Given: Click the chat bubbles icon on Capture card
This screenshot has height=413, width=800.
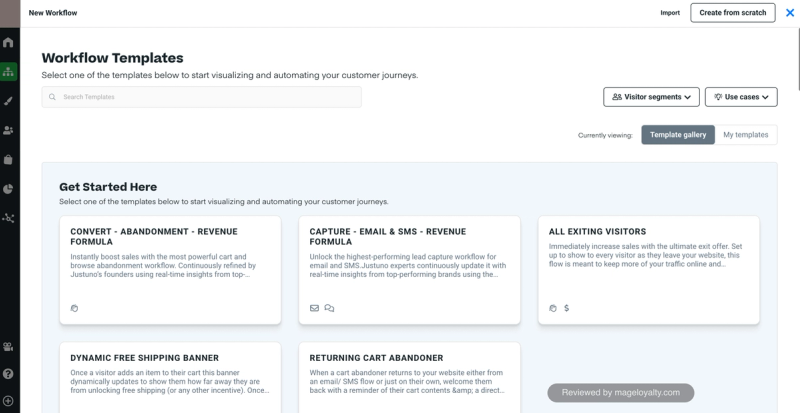Looking at the screenshot, I should tap(329, 308).
